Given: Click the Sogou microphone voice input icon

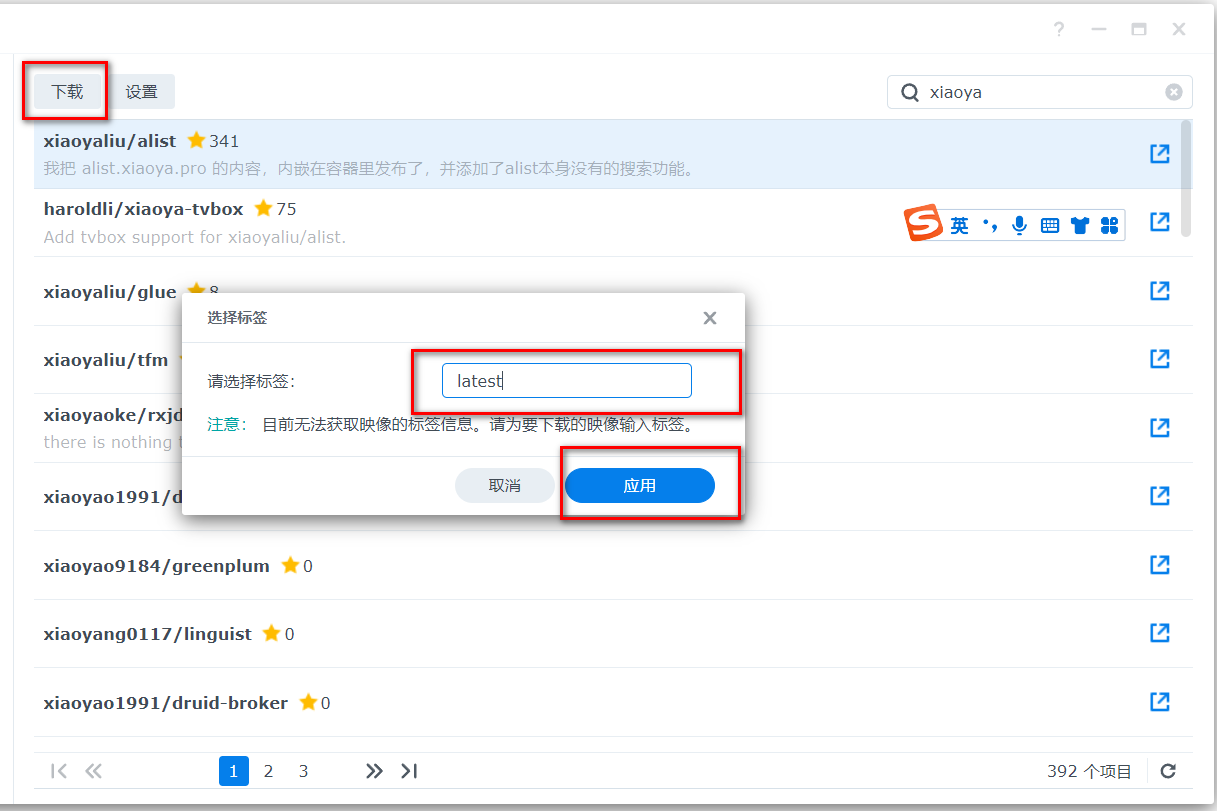Looking at the screenshot, I should (1019, 226).
